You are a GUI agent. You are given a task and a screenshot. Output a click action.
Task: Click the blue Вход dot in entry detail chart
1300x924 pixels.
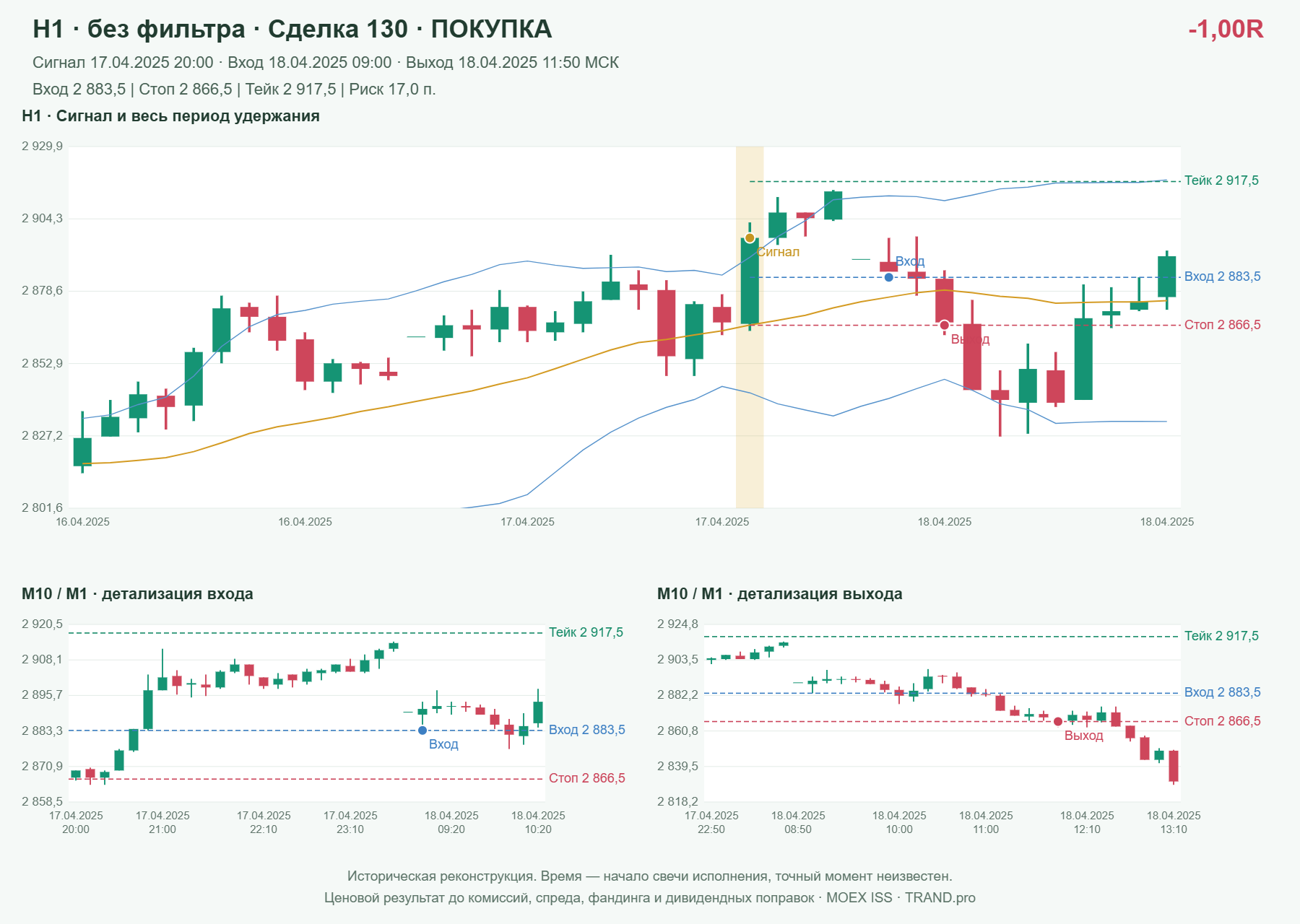click(x=422, y=731)
